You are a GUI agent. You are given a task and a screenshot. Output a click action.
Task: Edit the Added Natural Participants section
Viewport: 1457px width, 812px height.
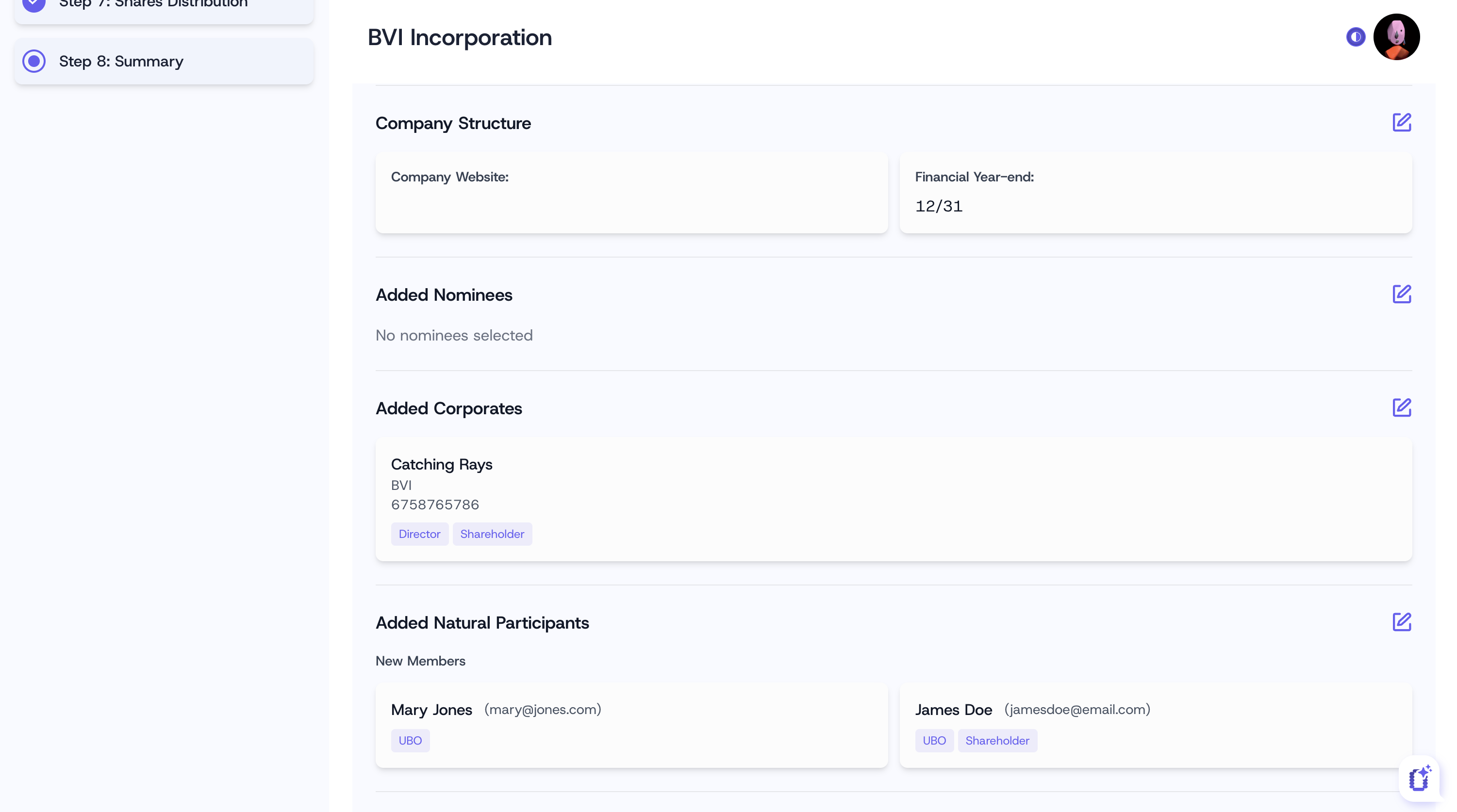[1401, 622]
